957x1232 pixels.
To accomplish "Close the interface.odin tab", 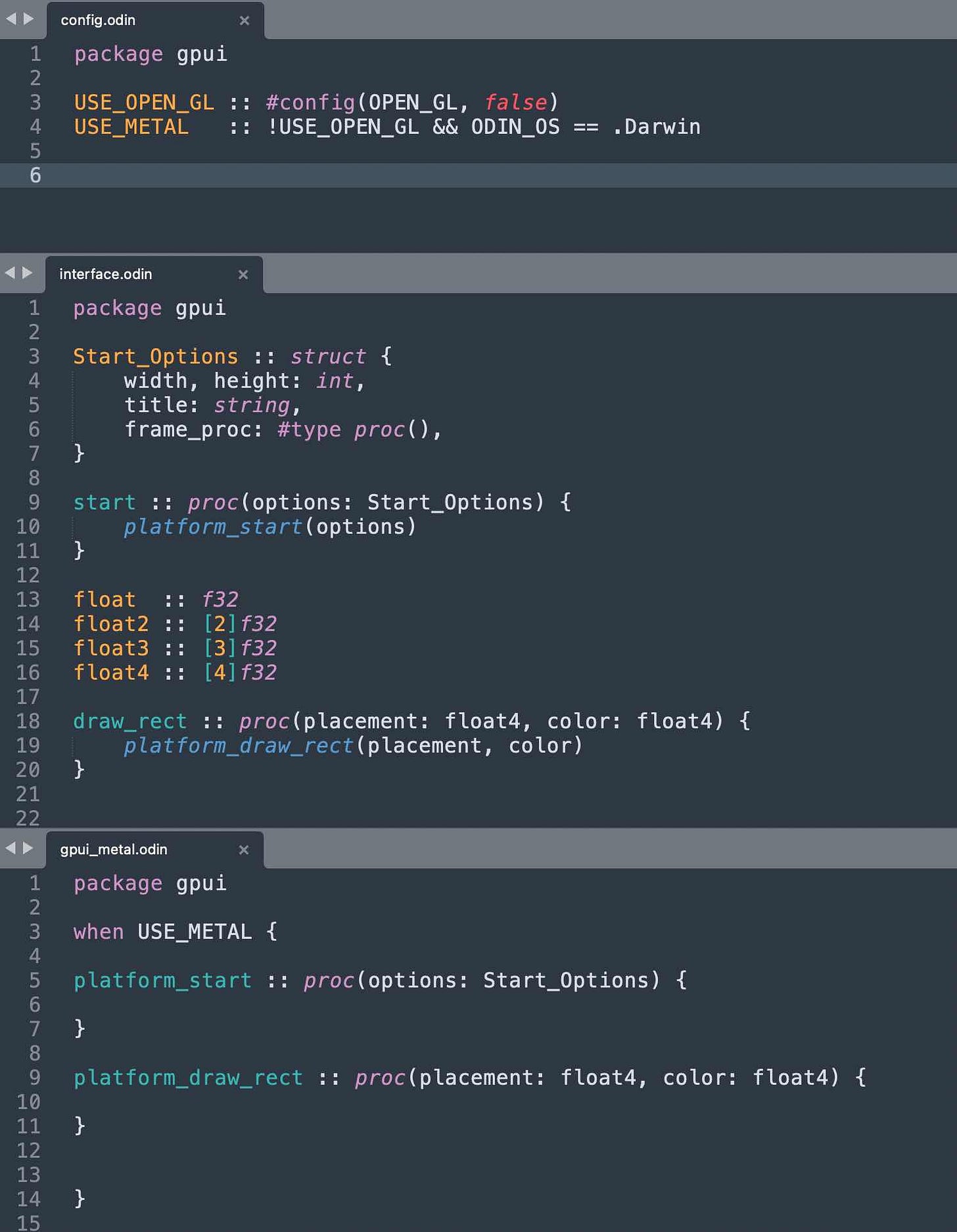I will 243,275.
